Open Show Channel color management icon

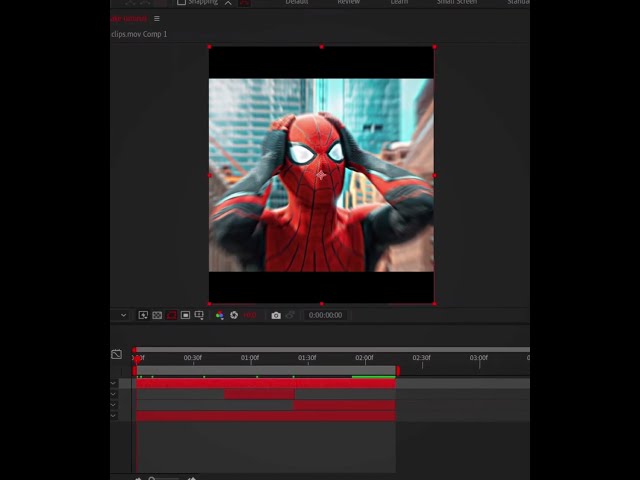click(x=220, y=315)
